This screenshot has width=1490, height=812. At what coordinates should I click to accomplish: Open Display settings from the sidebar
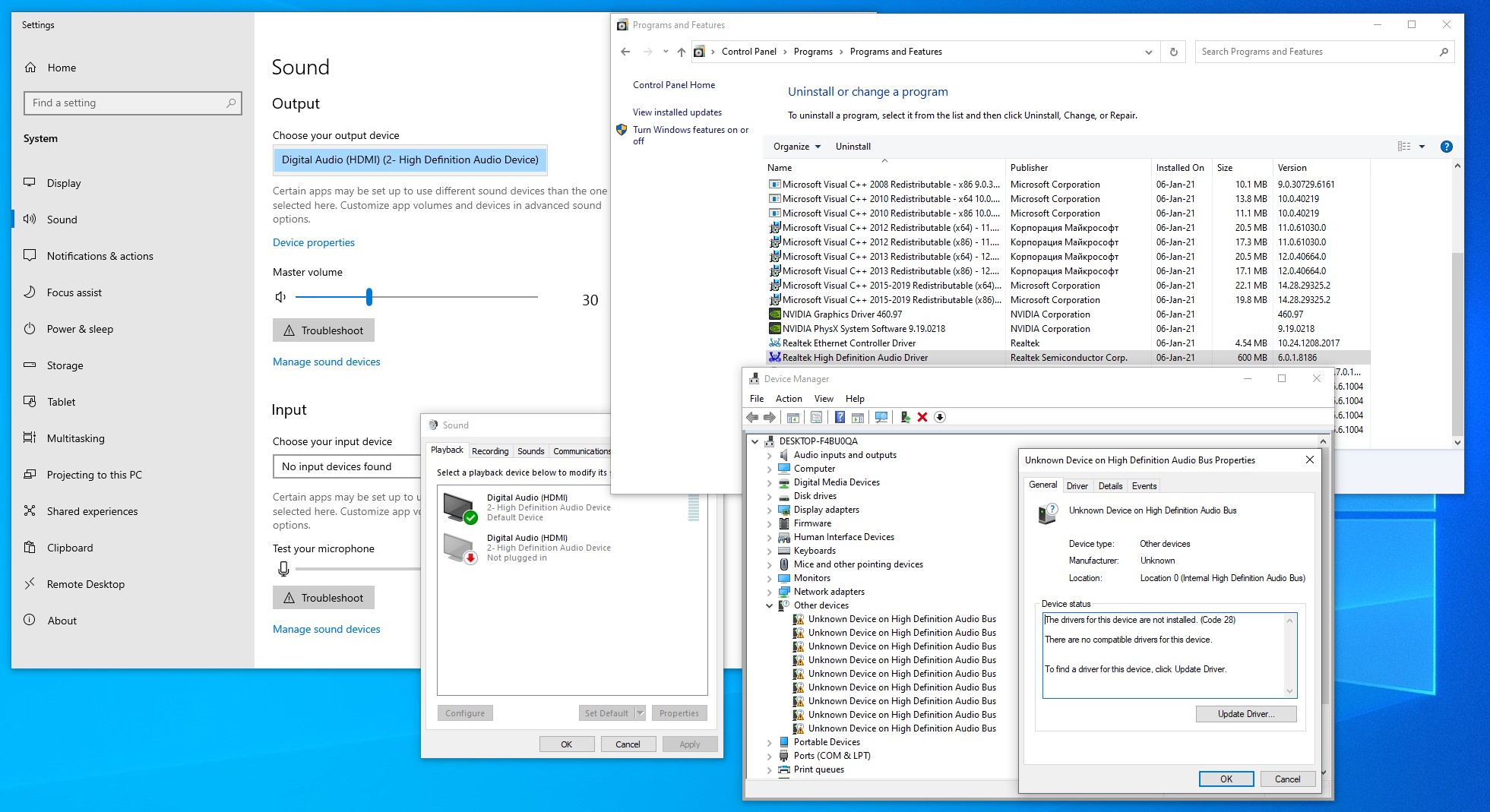point(64,183)
